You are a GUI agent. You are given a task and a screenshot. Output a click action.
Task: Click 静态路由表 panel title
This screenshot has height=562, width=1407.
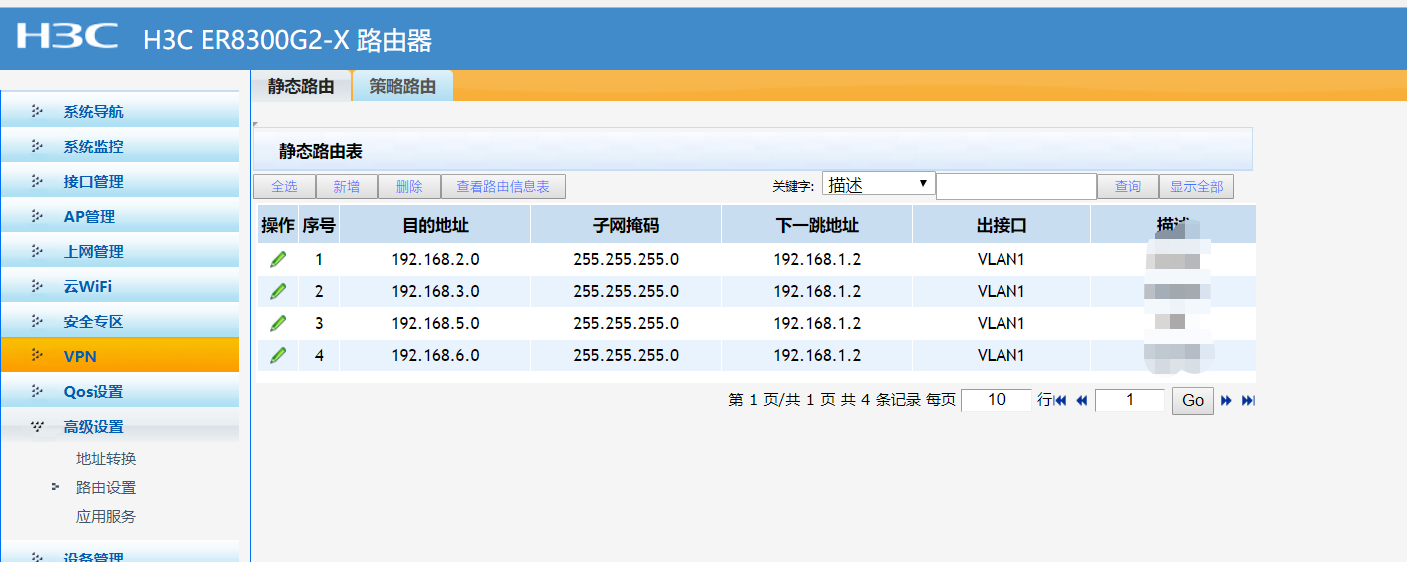pos(320,152)
